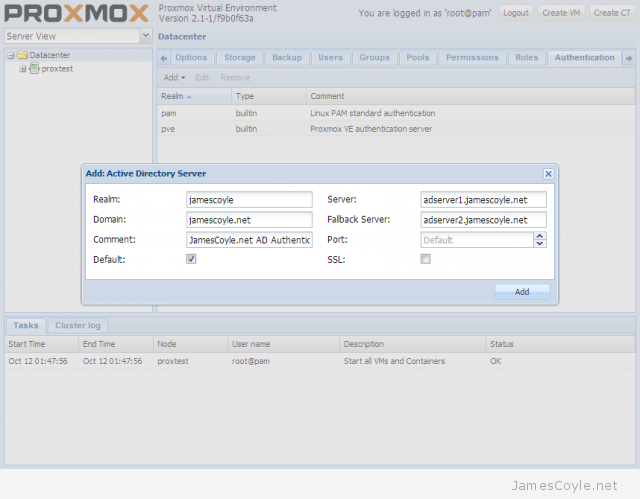Collapse the Datacenter tree node
This screenshot has height=499, width=640.
tap(11, 55)
